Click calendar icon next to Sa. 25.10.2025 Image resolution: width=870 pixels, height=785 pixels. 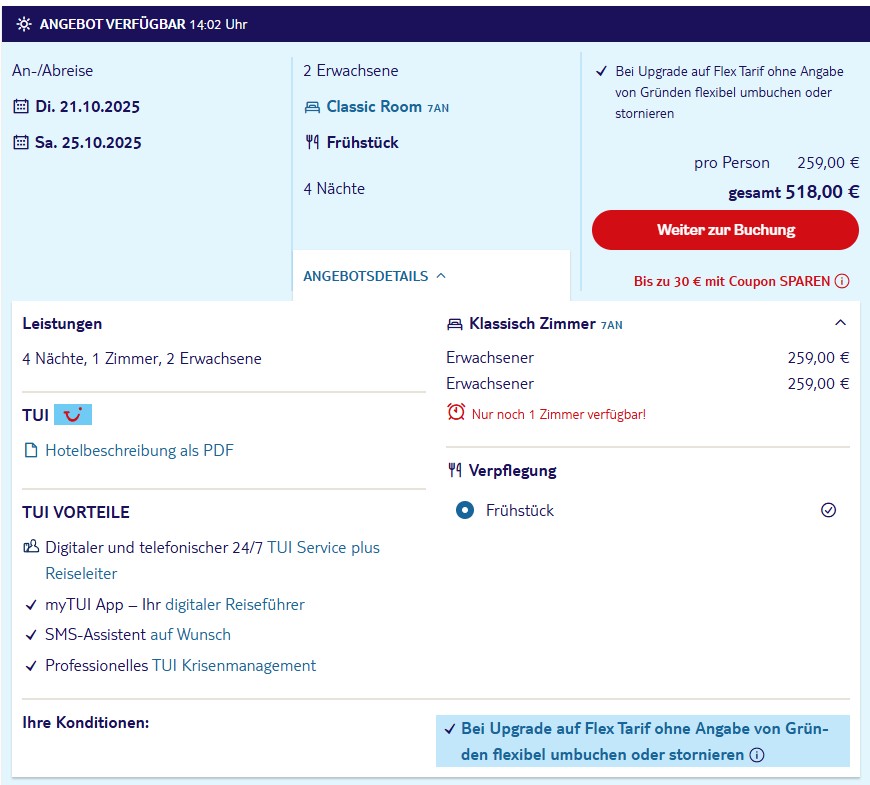[x=21, y=143]
